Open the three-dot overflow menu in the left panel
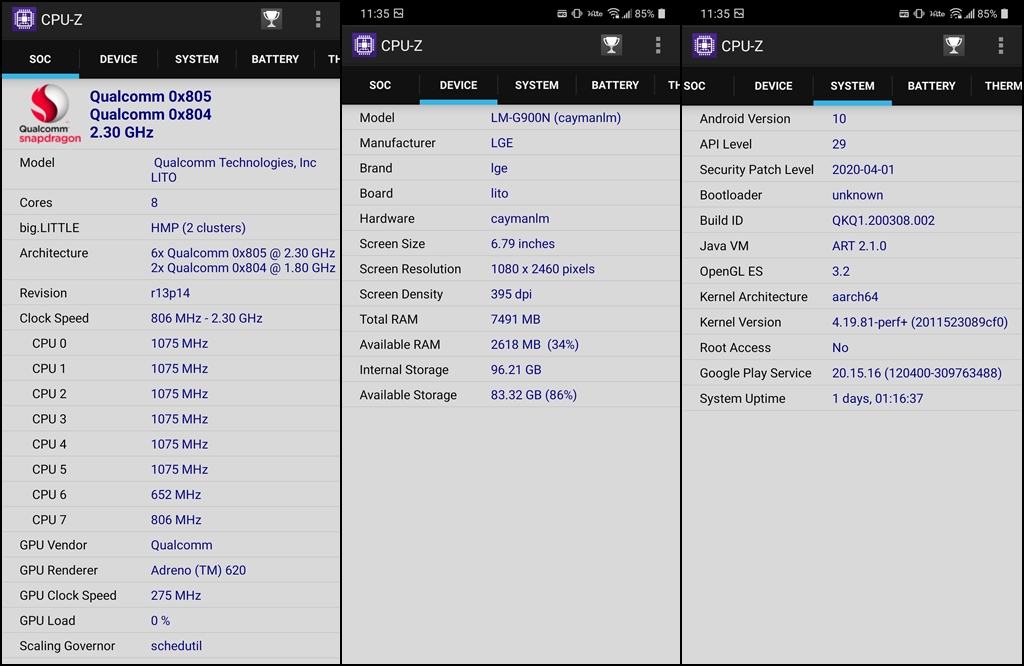Viewport: 1024px width, 666px height. tap(318, 19)
